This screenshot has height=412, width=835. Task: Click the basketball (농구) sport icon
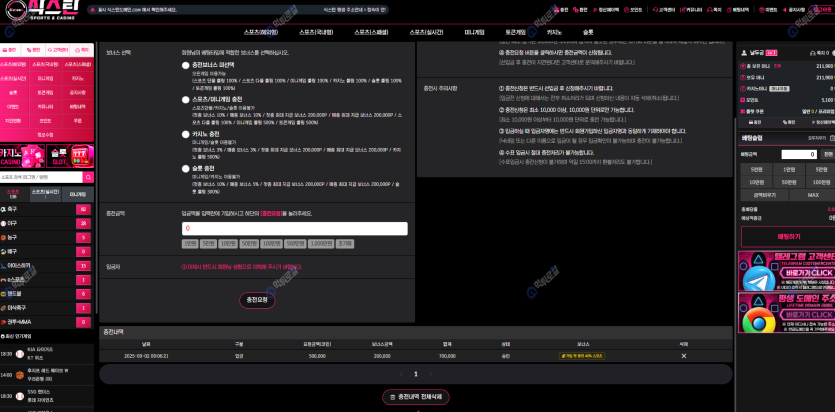point(5,237)
